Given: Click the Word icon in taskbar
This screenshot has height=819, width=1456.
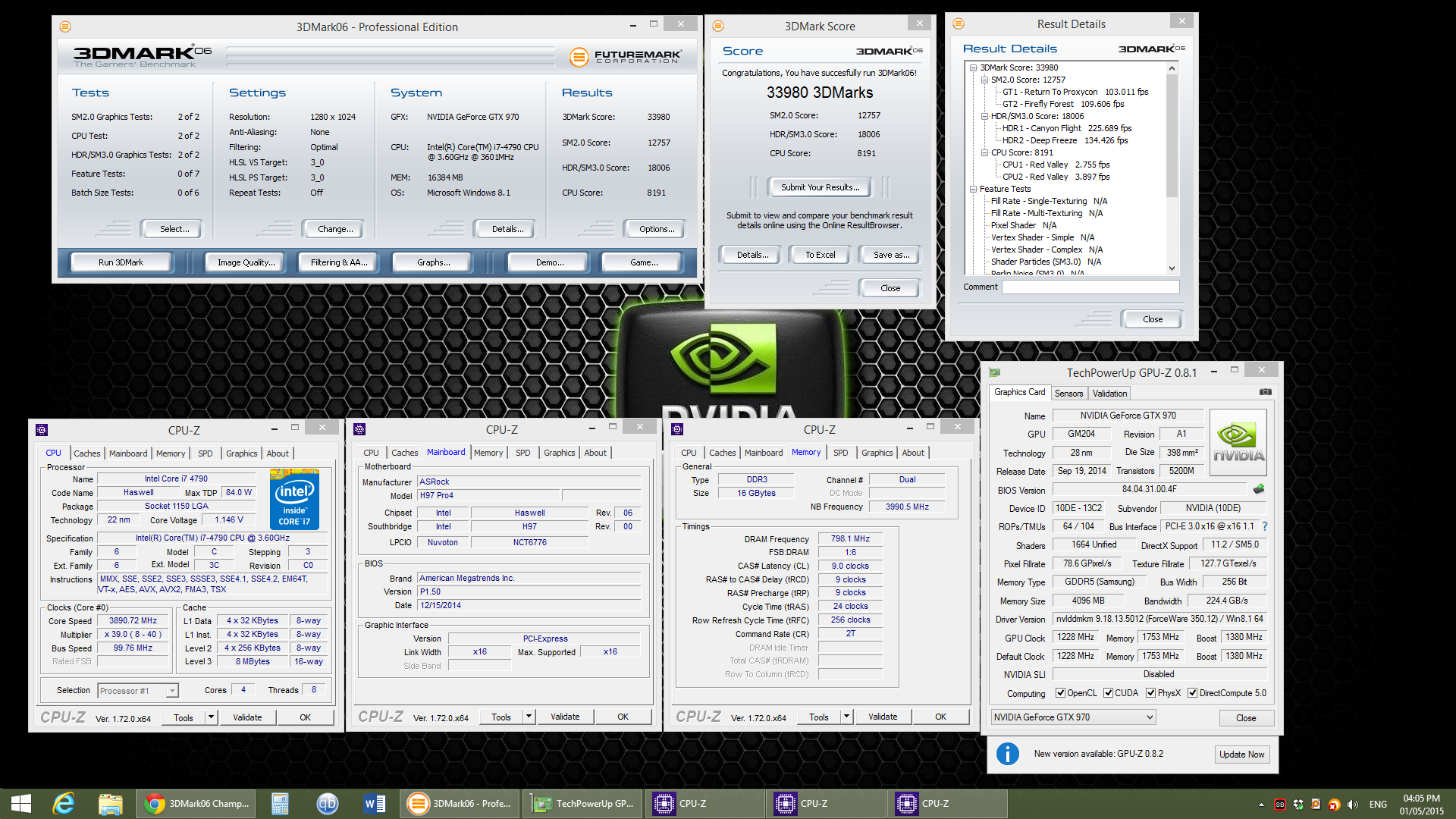Looking at the screenshot, I should tap(375, 804).
